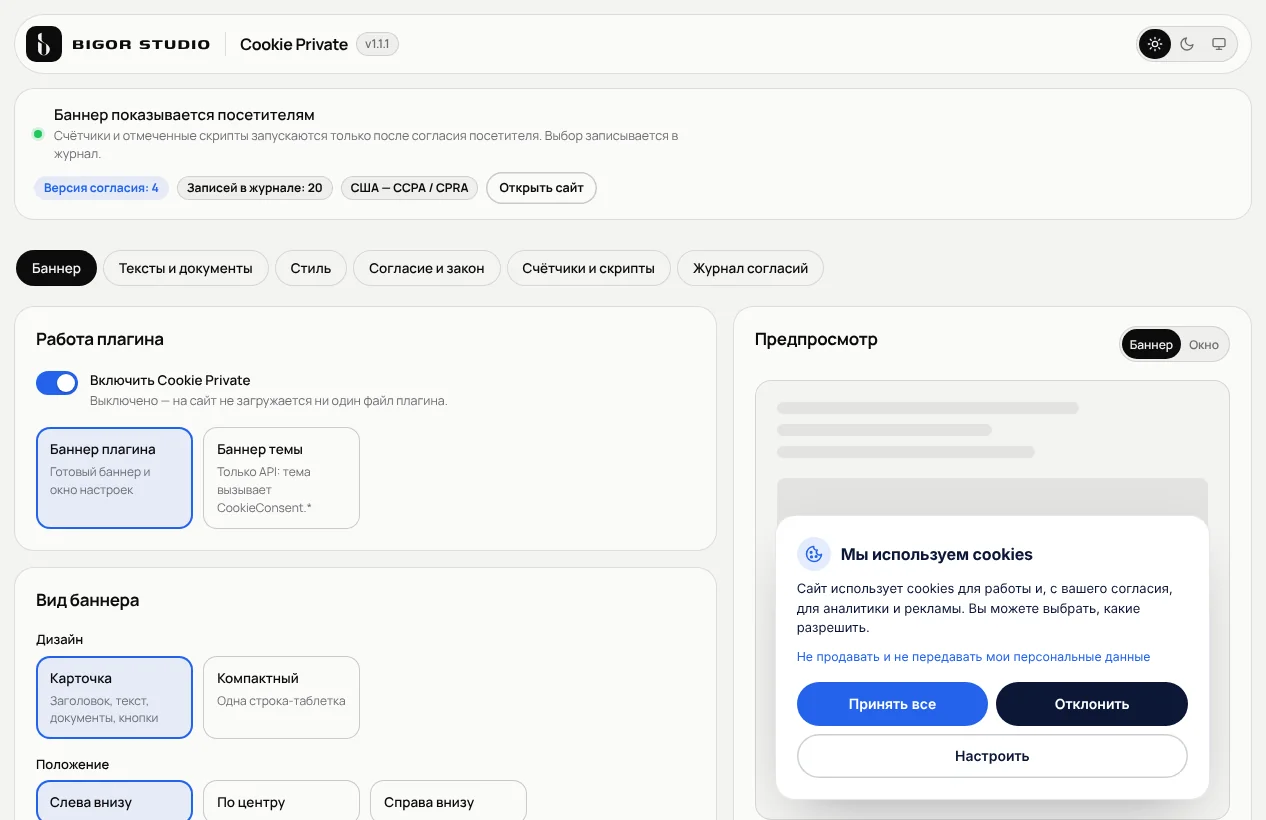Set position to По центру
Image resolution: width=1266 pixels, height=820 pixels.
(x=281, y=801)
